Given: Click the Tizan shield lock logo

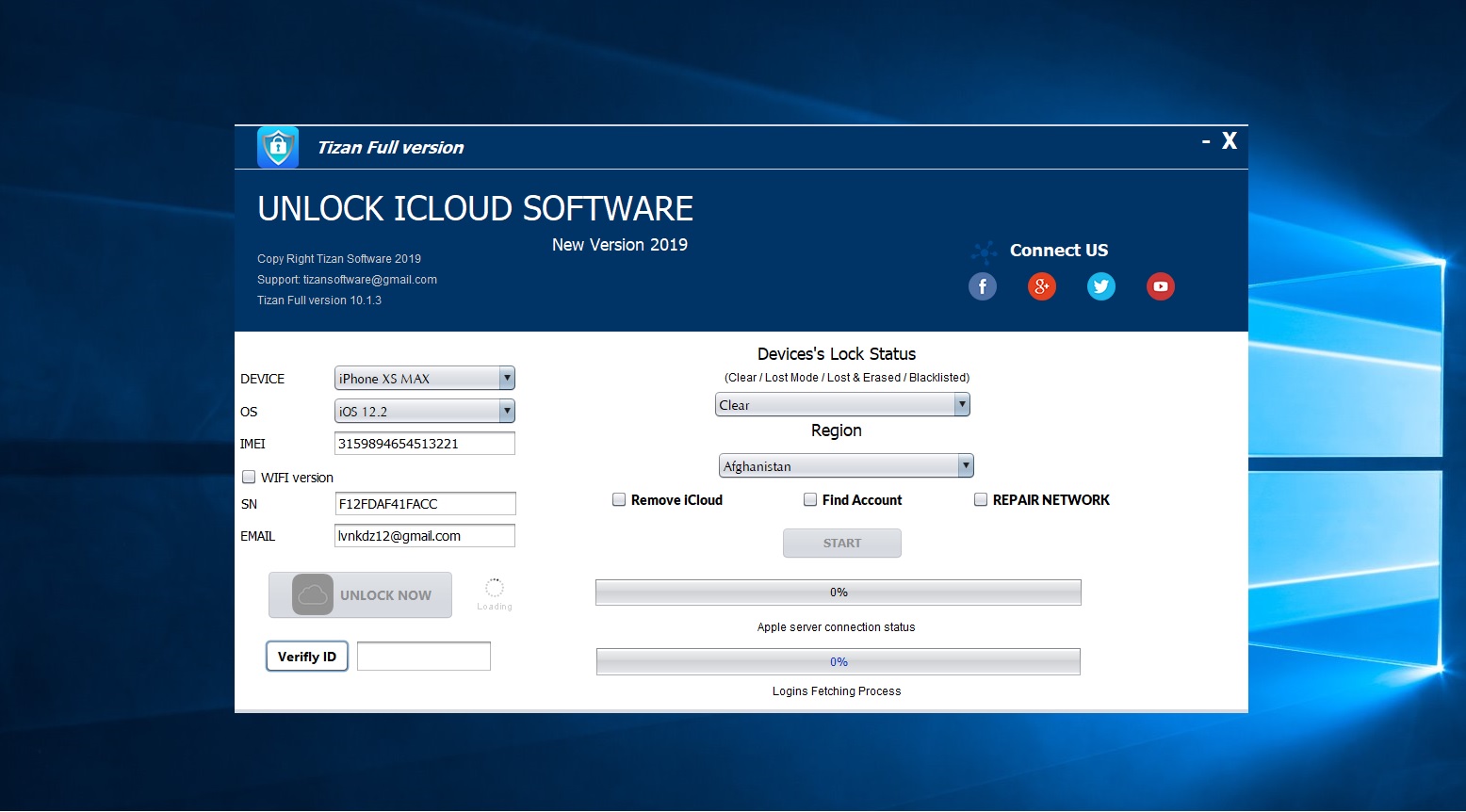Looking at the screenshot, I should click(277, 147).
